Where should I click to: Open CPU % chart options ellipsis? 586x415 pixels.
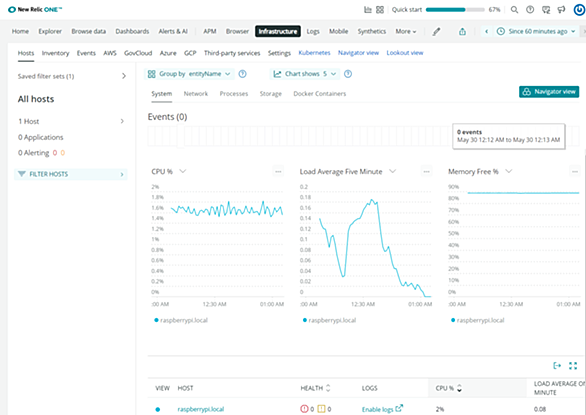click(278, 172)
